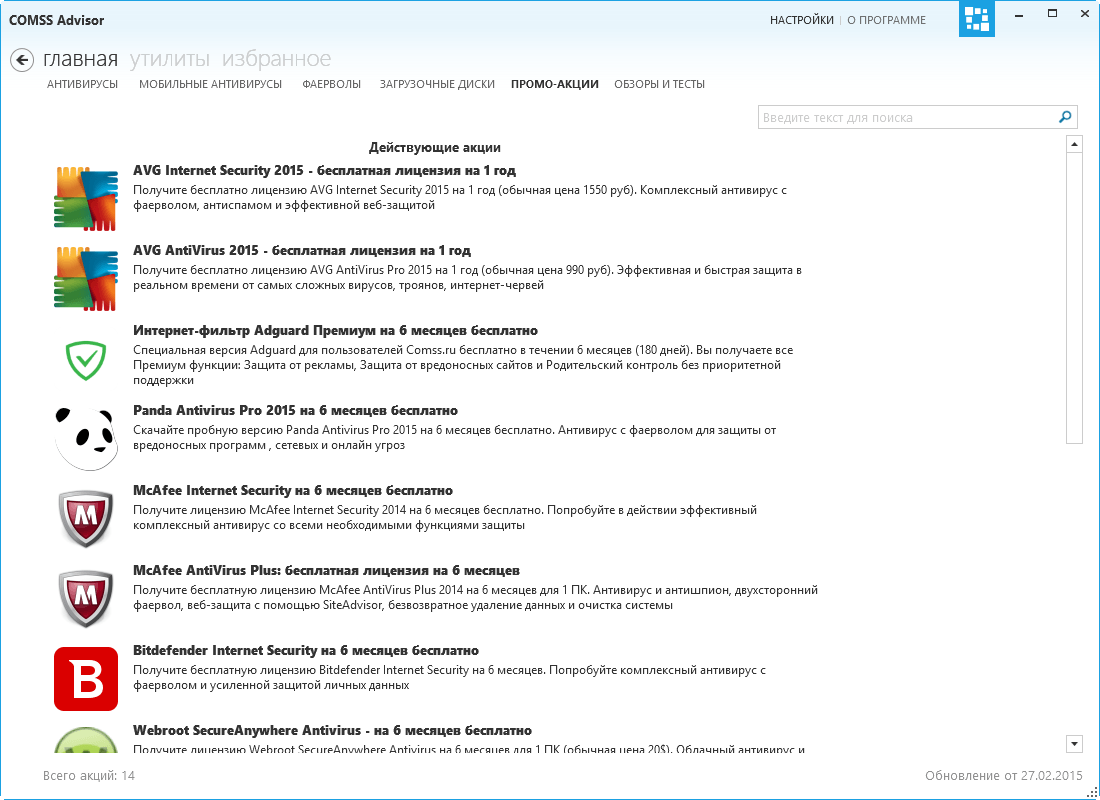Click the COMSS Advisor window title
Image resolution: width=1100 pixels, height=800 pixels.
click(56, 20)
